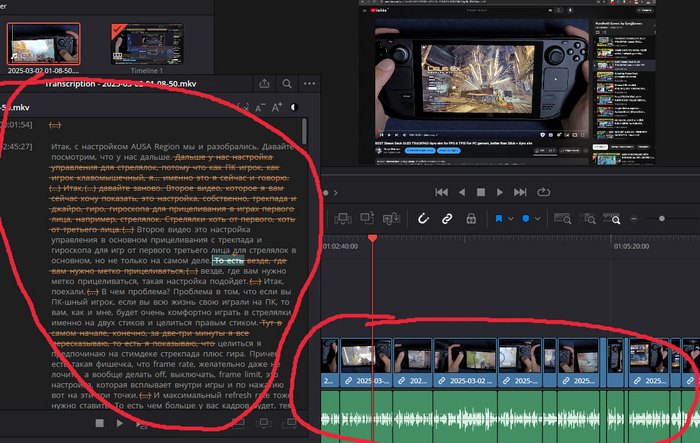Toggle clip linking chain icon
The height and width of the screenshot is (443, 700).
click(x=447, y=218)
